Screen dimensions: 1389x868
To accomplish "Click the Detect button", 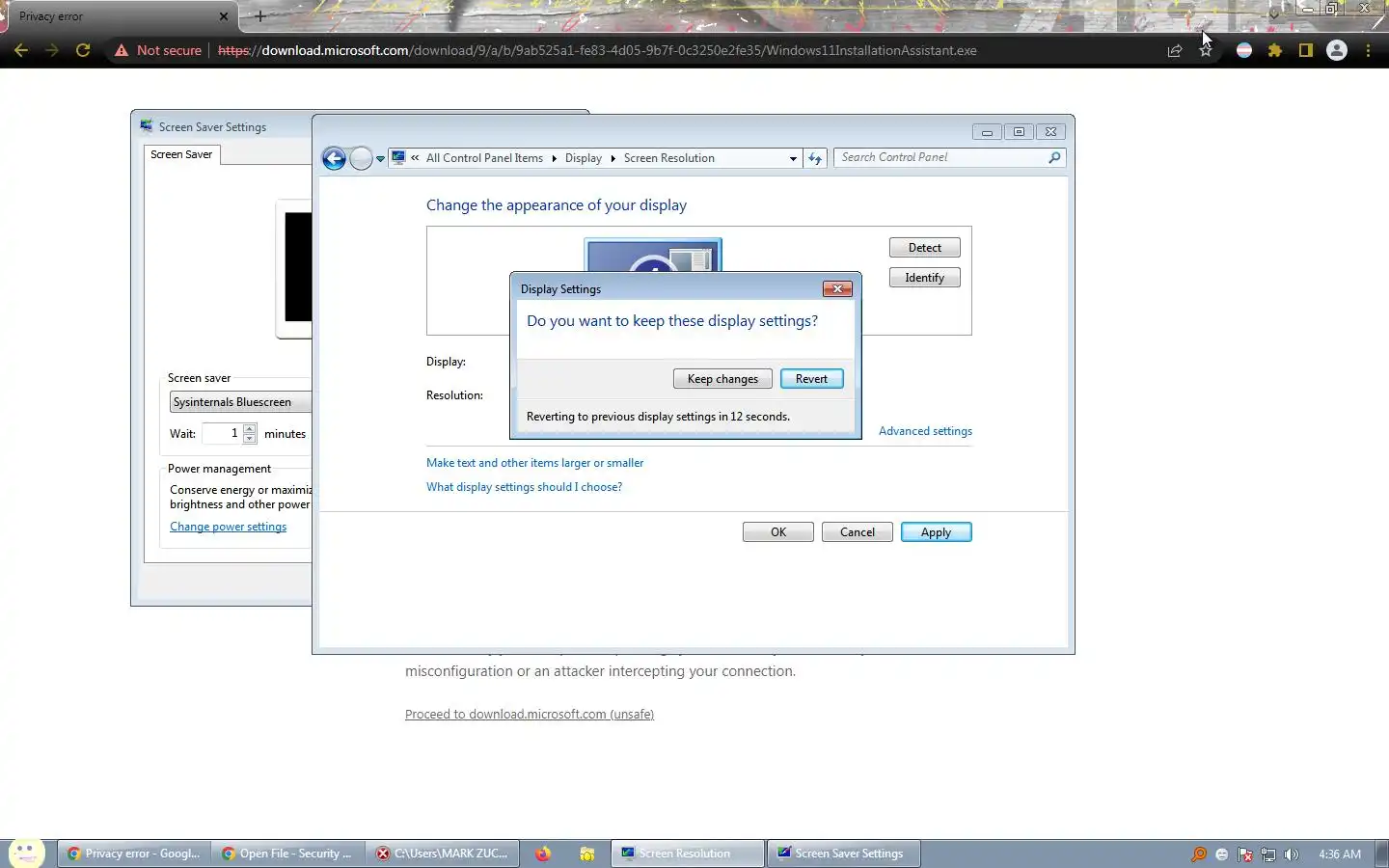I will point(924,248).
